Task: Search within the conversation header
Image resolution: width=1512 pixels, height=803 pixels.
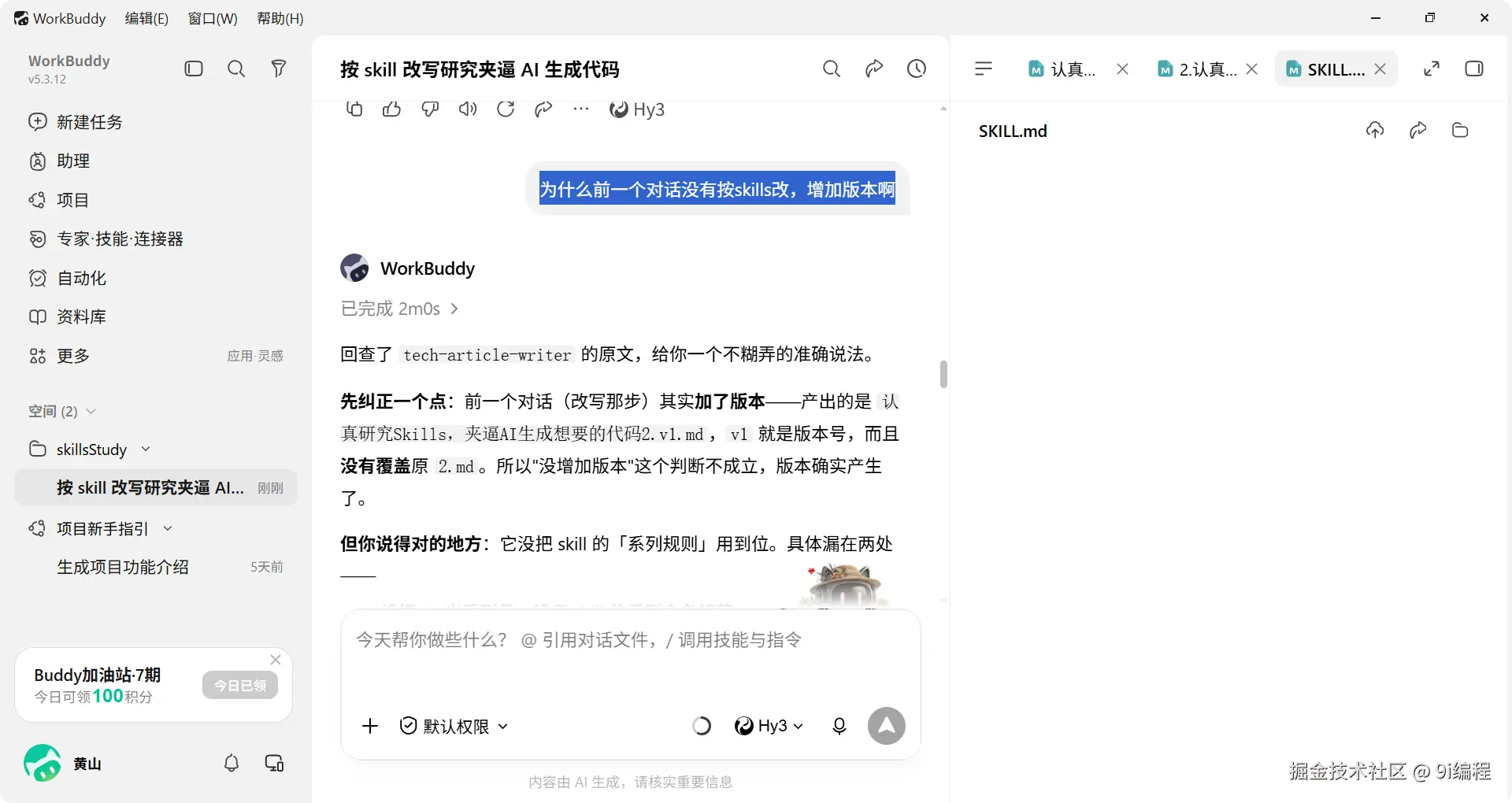Action: (832, 69)
